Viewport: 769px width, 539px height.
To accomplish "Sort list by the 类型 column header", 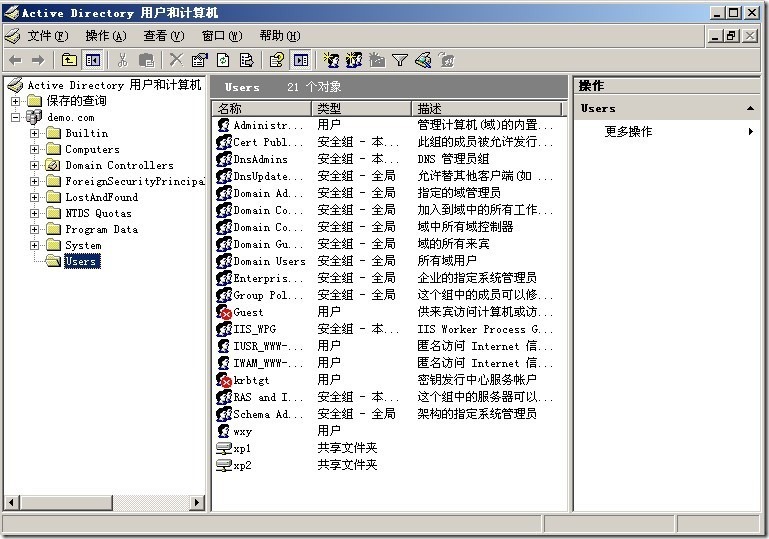I will [360, 108].
